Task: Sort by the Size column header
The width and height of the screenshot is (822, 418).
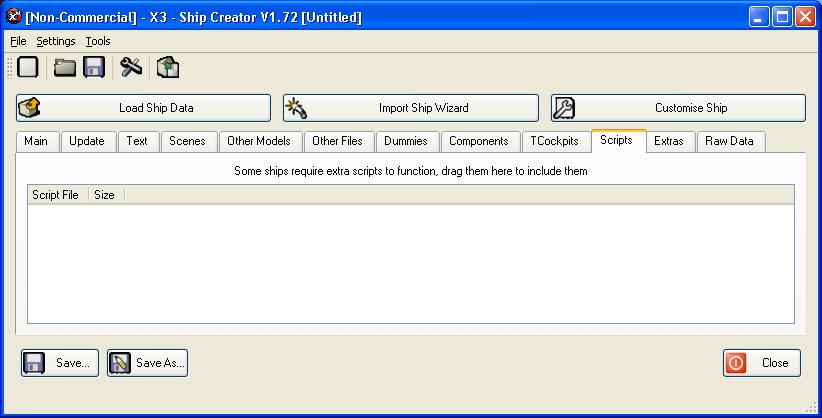Action: coord(106,195)
